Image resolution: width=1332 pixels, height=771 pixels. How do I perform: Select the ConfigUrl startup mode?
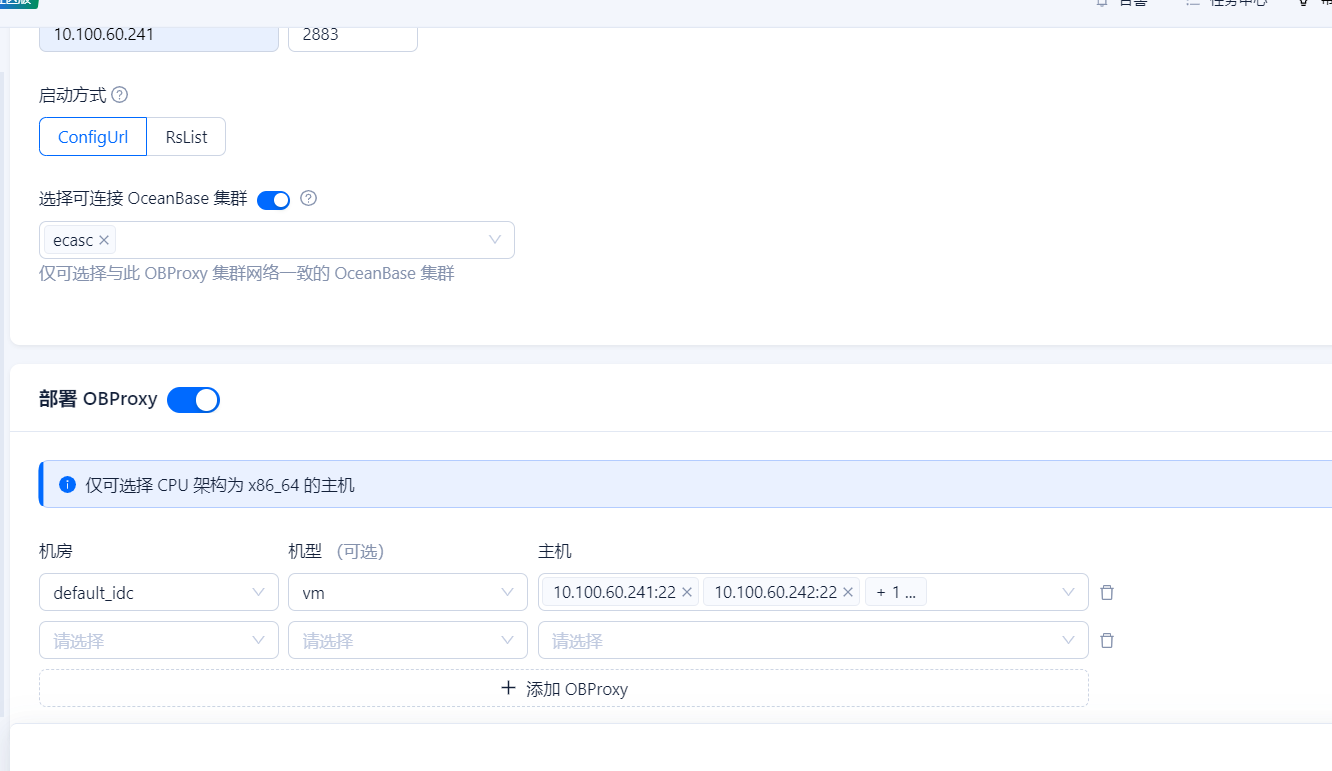click(93, 137)
